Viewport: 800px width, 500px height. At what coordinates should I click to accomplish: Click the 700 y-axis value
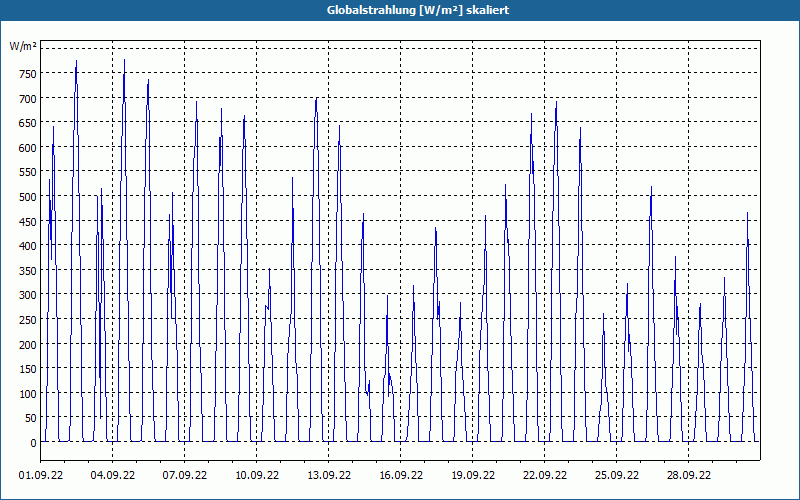pos(28,98)
